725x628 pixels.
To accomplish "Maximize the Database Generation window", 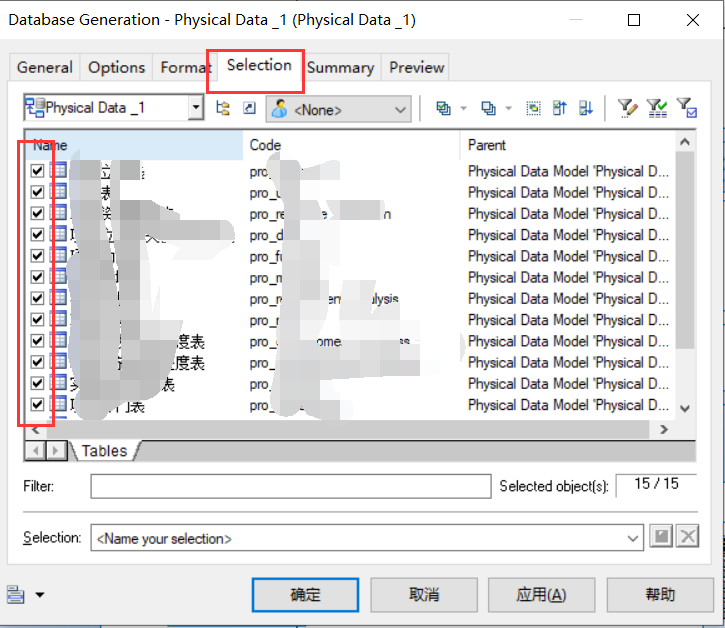I will coord(634,20).
